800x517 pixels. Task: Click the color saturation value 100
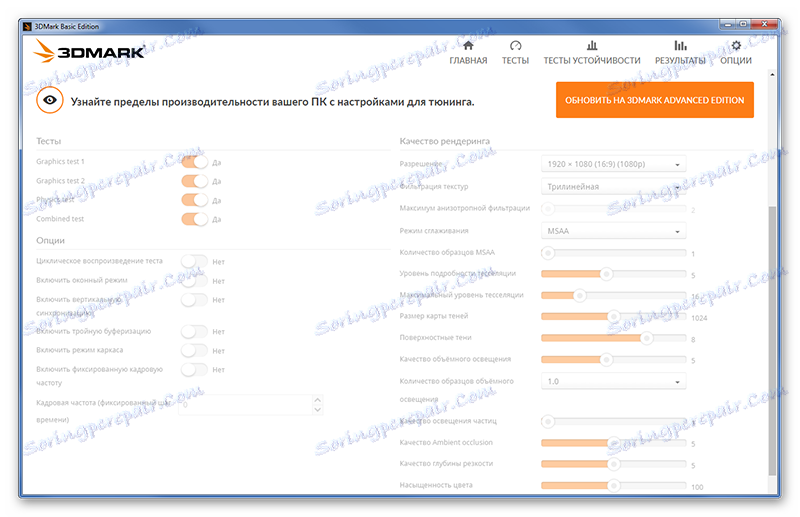697,487
